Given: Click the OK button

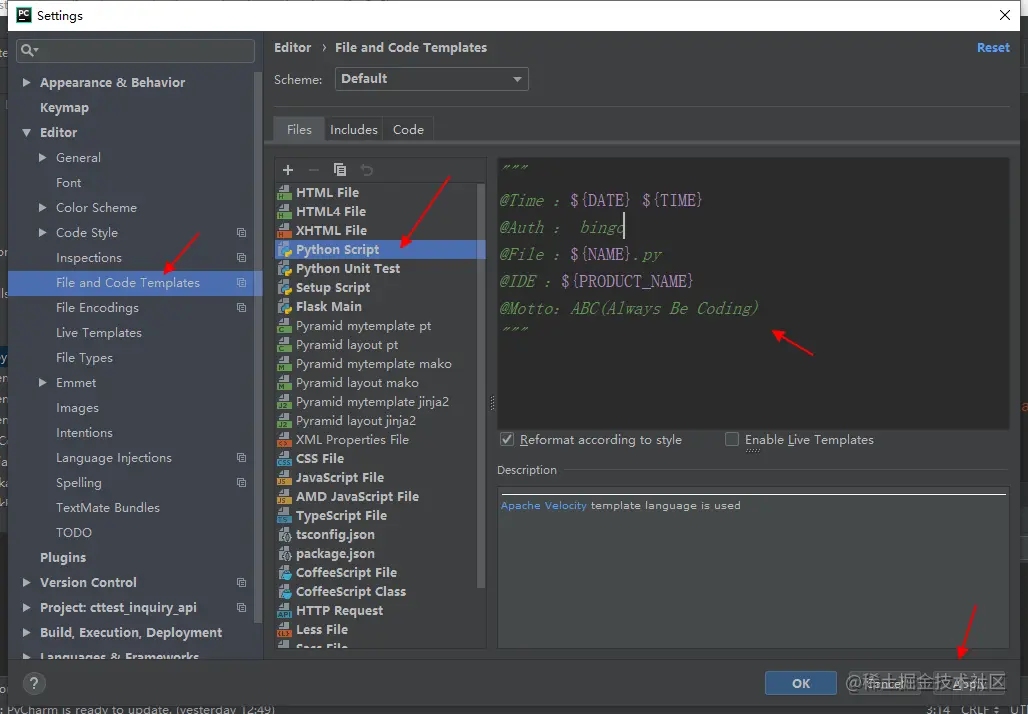Looking at the screenshot, I should [x=801, y=683].
